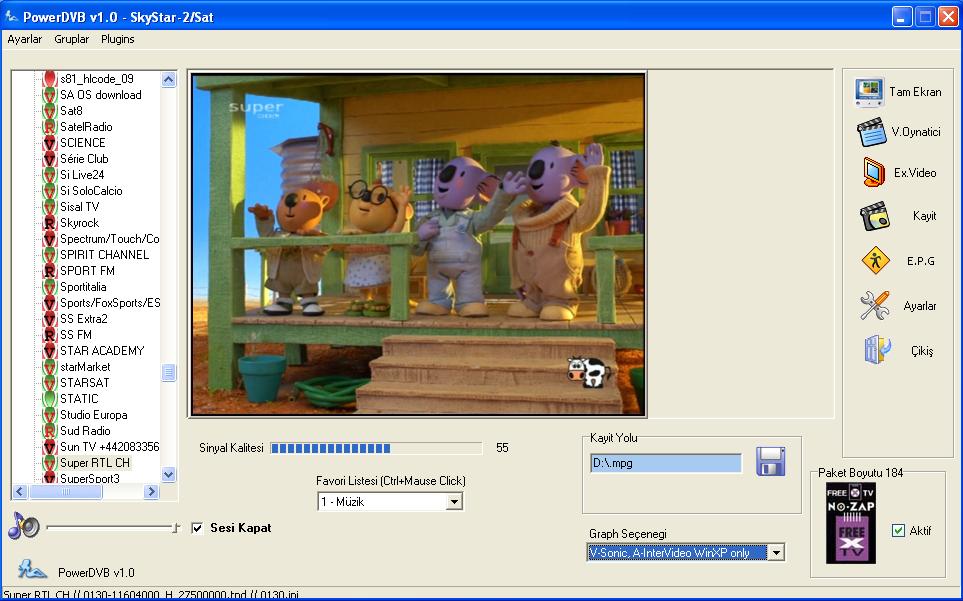Click the Çikis exit door icon
This screenshot has height=601, width=963.
876,351
